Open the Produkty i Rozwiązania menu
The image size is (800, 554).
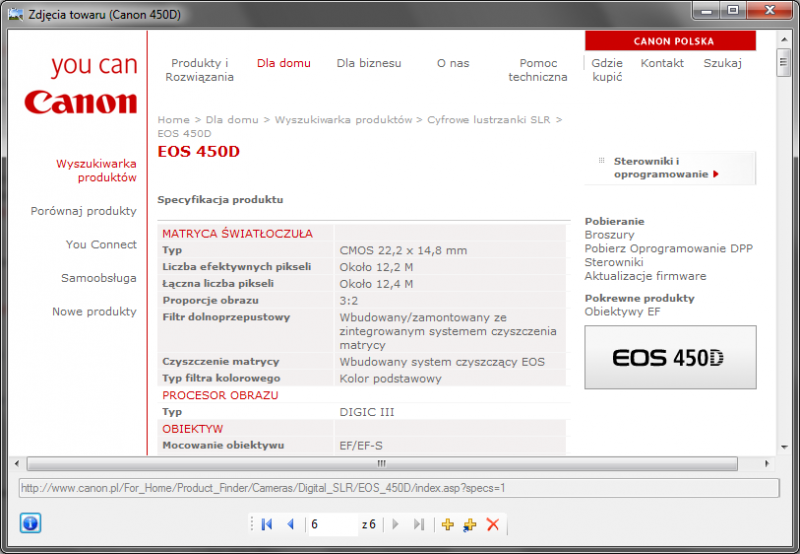point(199,70)
